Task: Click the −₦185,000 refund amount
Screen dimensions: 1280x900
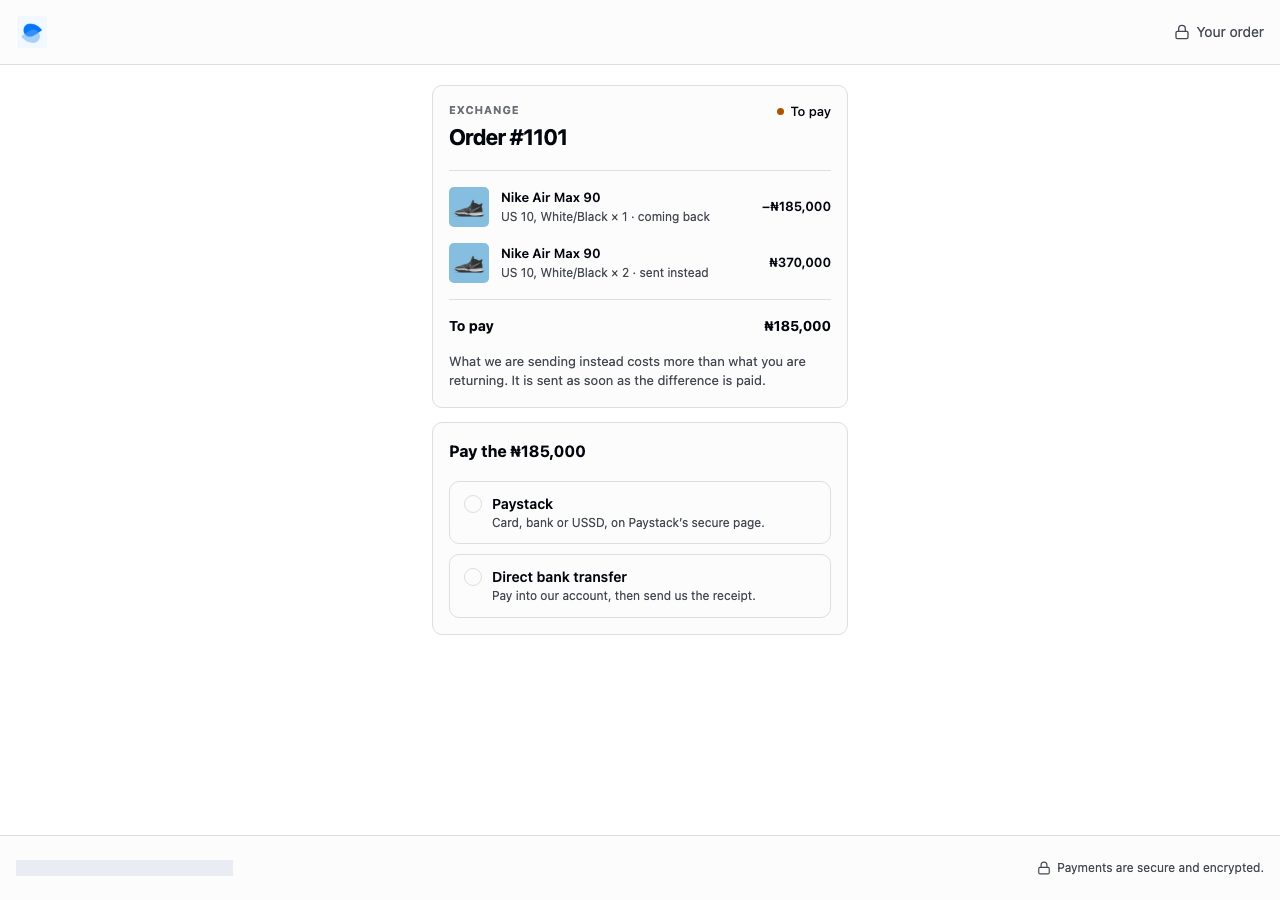Action: (x=796, y=207)
